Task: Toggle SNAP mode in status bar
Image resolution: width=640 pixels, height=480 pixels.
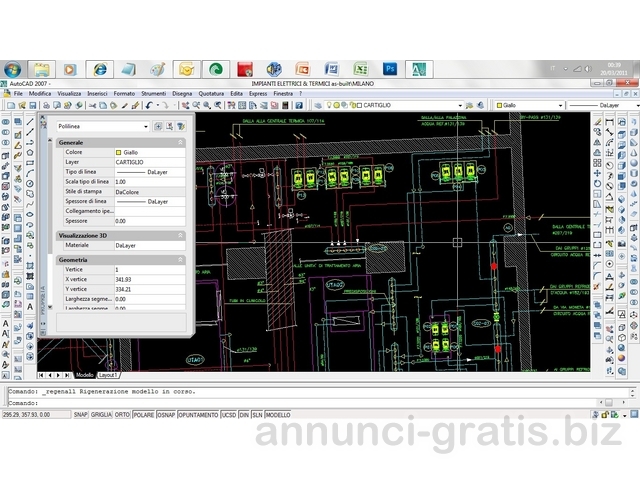Action: [80, 415]
